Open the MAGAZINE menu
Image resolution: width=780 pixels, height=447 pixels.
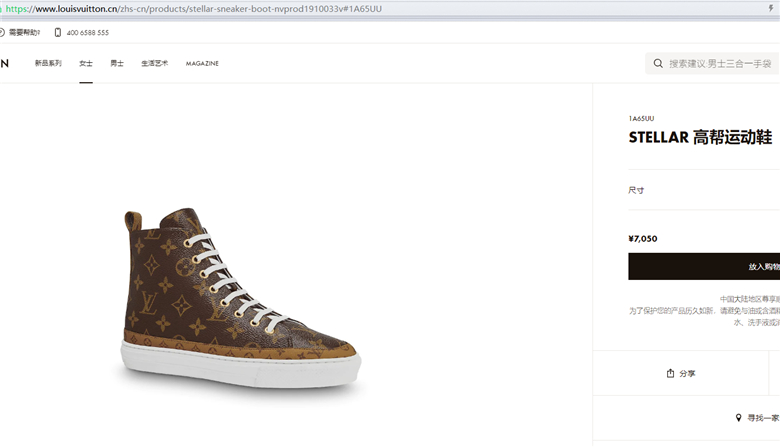[x=202, y=64]
